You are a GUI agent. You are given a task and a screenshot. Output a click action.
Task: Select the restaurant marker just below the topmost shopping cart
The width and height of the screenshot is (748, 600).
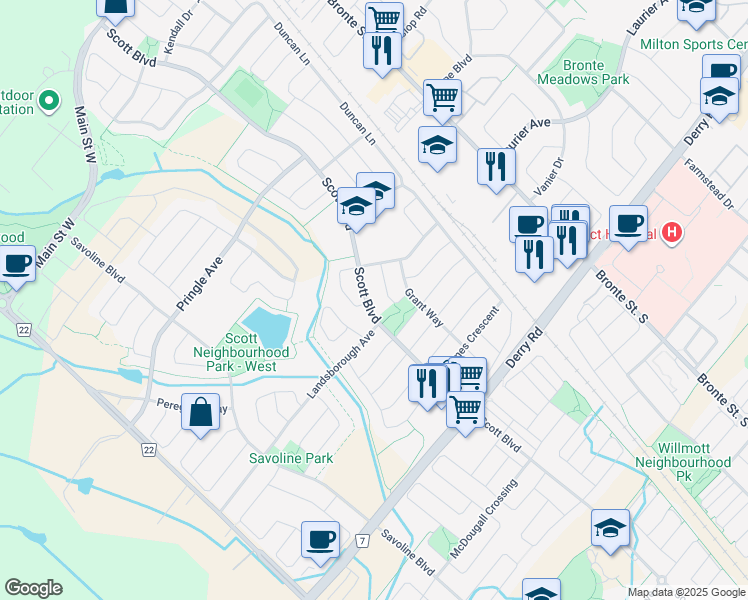(382, 52)
